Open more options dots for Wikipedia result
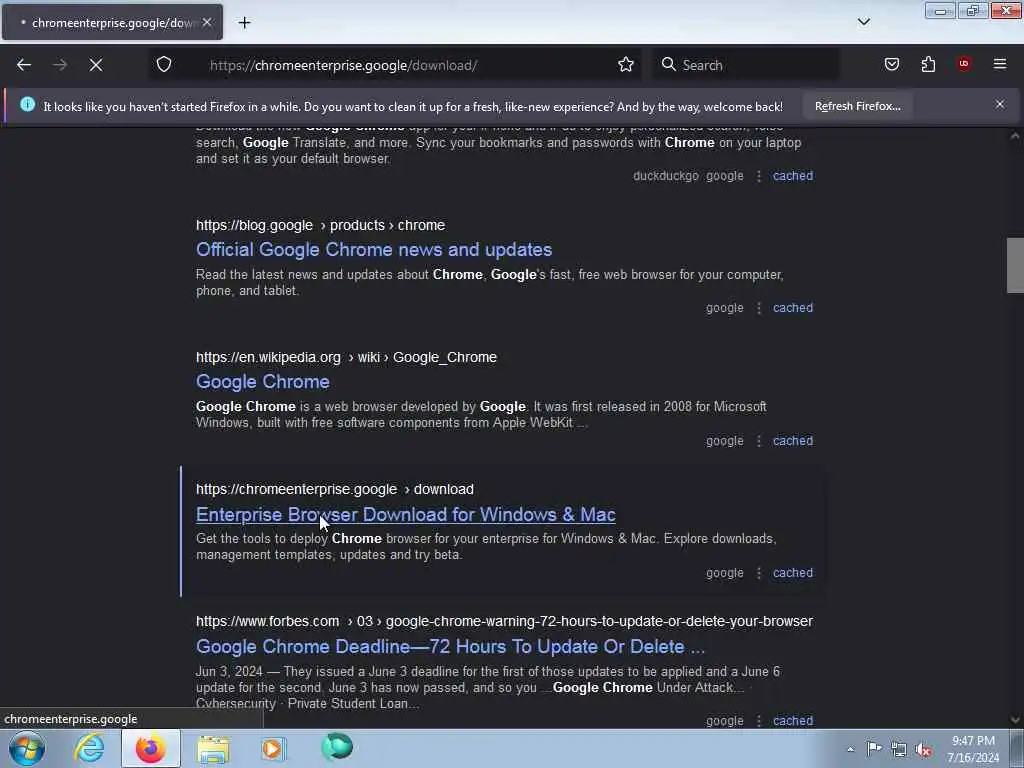Screen dimensions: 1024x768 pos(758,441)
